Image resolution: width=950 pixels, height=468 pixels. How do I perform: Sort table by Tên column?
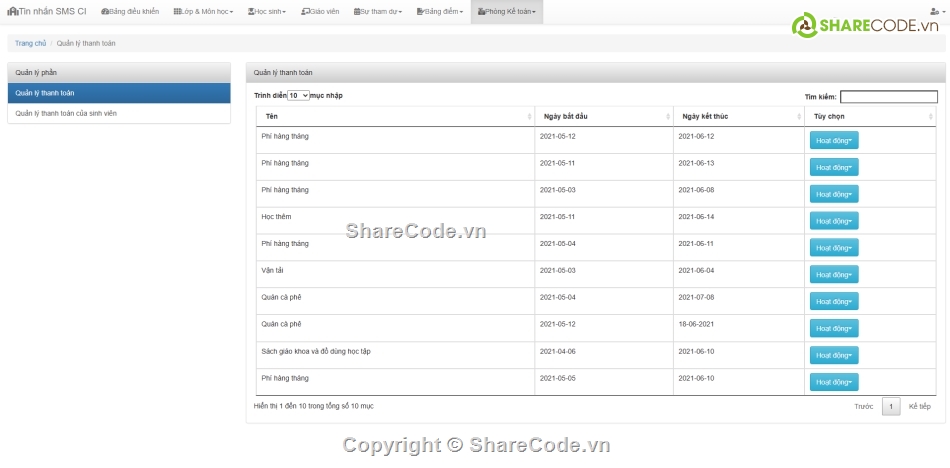coord(395,116)
